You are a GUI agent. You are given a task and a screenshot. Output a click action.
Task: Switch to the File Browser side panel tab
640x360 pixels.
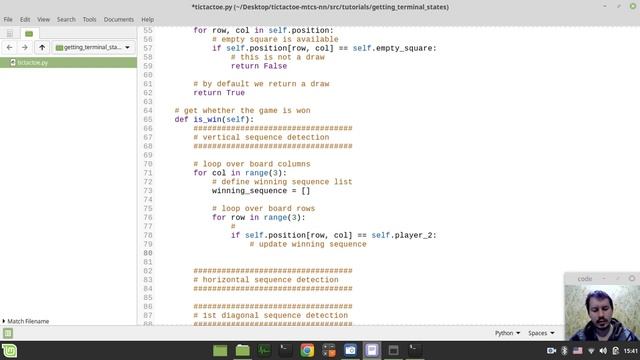click(x=29, y=33)
